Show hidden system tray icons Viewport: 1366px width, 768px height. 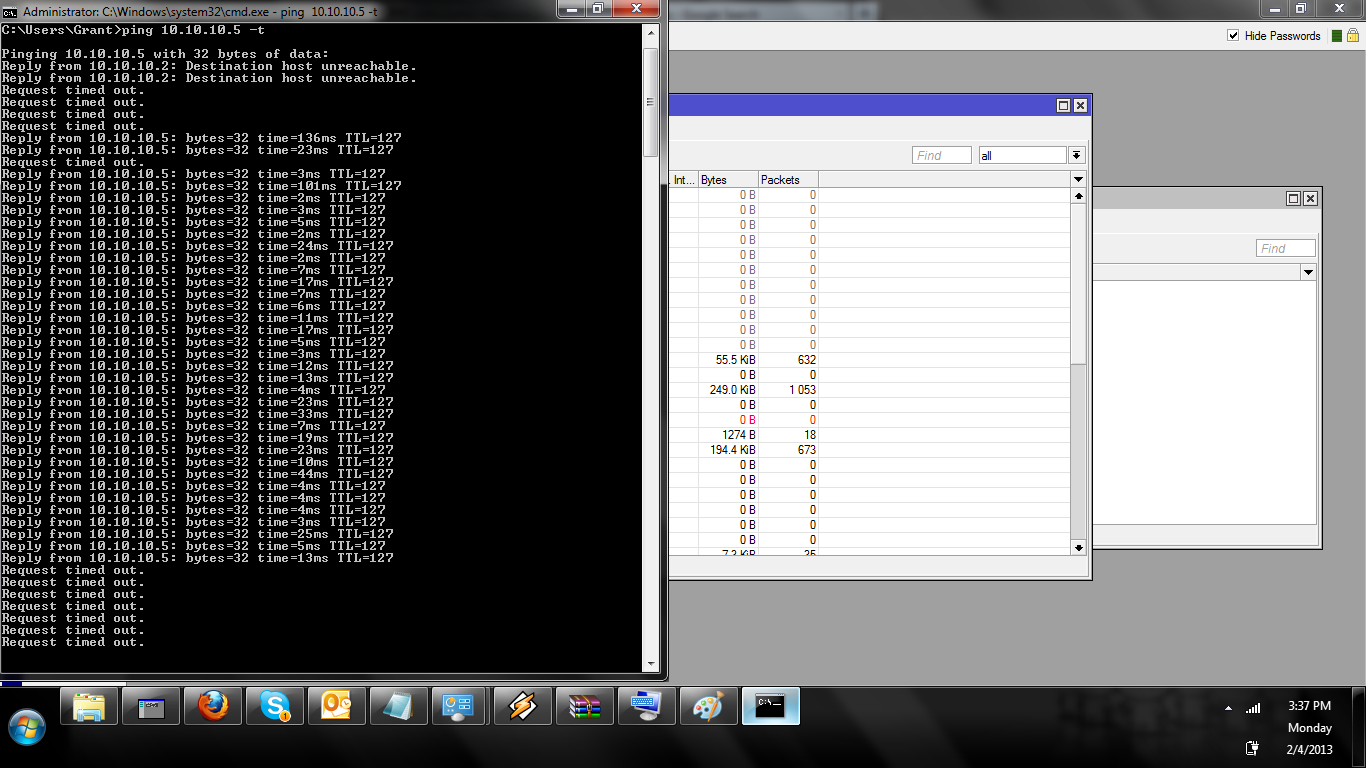click(1228, 708)
